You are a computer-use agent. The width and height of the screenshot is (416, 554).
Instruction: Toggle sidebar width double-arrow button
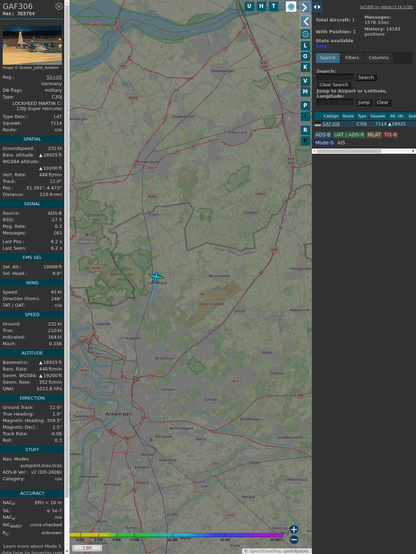coord(317,7)
